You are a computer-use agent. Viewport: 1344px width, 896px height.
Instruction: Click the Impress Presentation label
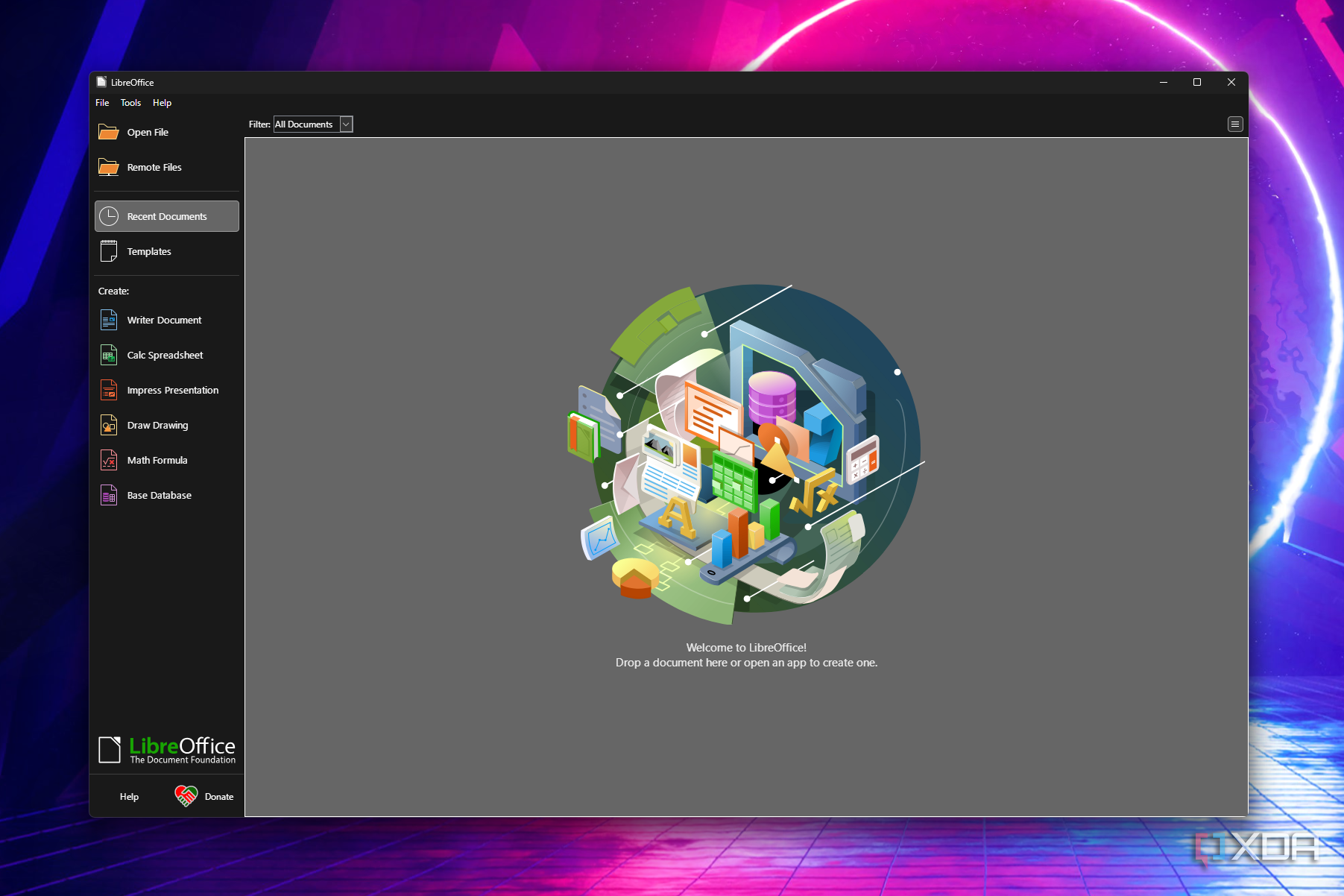click(173, 390)
